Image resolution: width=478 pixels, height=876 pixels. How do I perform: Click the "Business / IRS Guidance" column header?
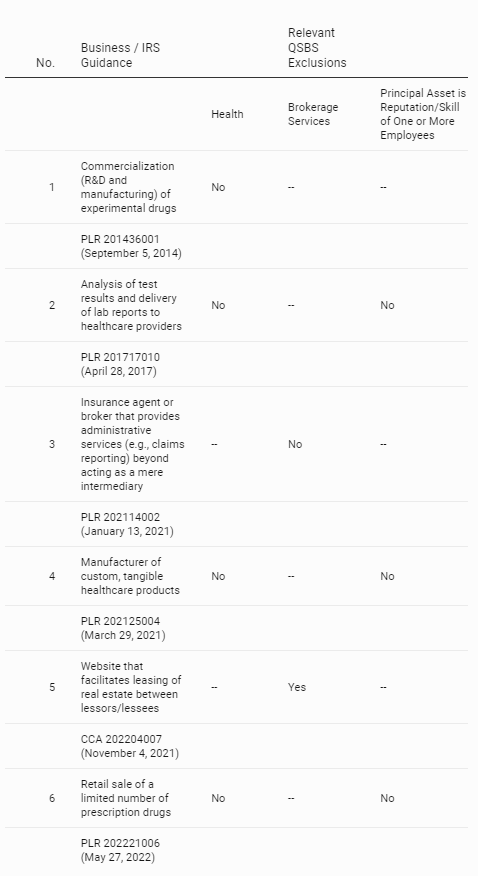pos(120,55)
